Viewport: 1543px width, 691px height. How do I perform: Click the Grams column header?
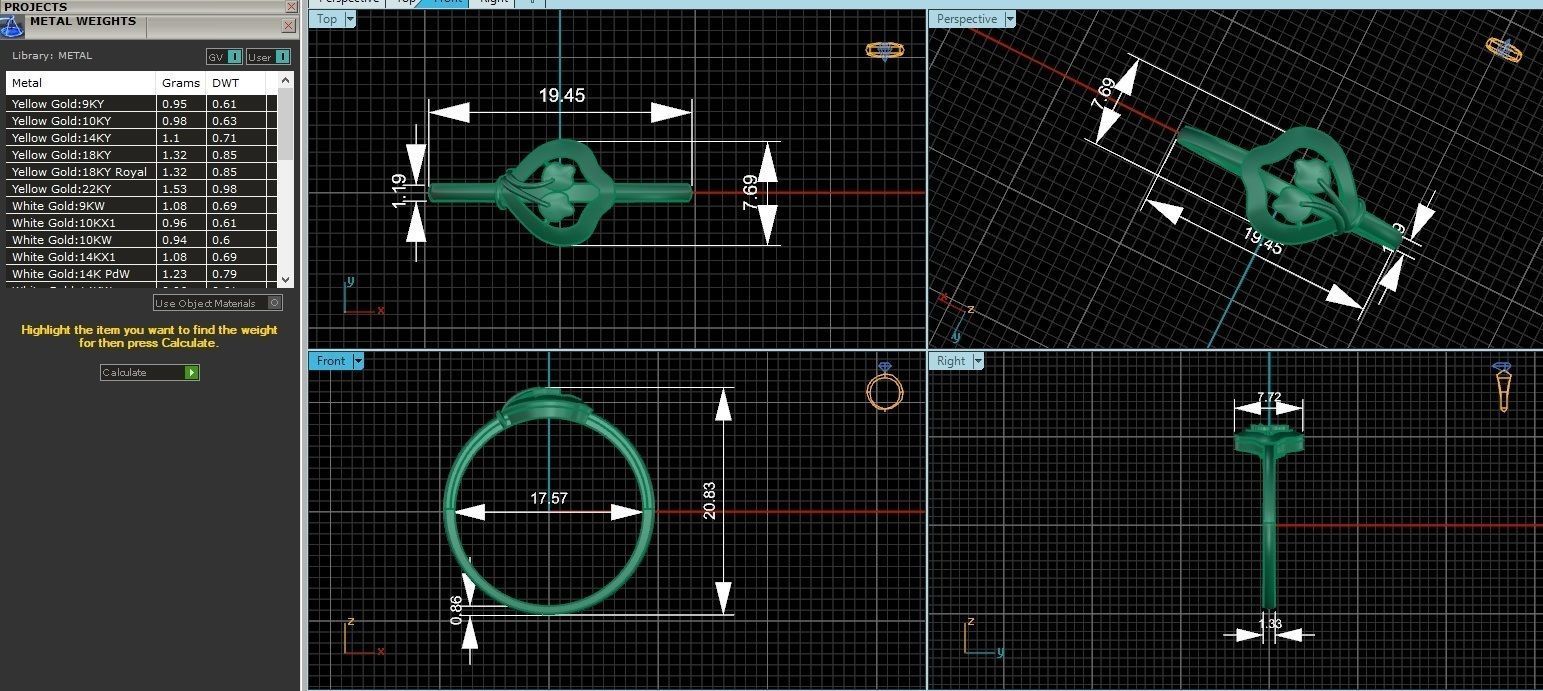pos(181,83)
